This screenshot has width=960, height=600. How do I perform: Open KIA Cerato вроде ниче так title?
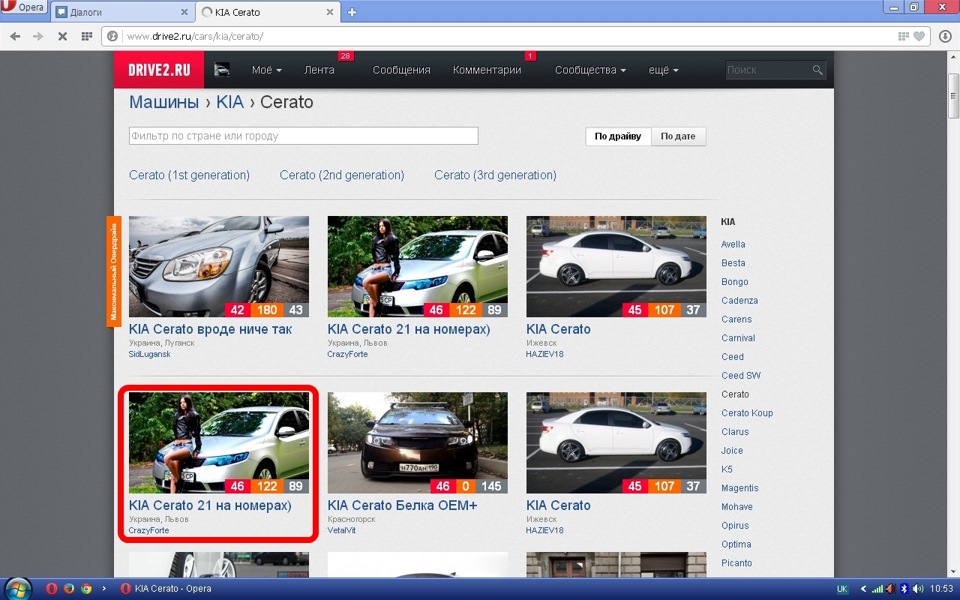click(x=210, y=329)
